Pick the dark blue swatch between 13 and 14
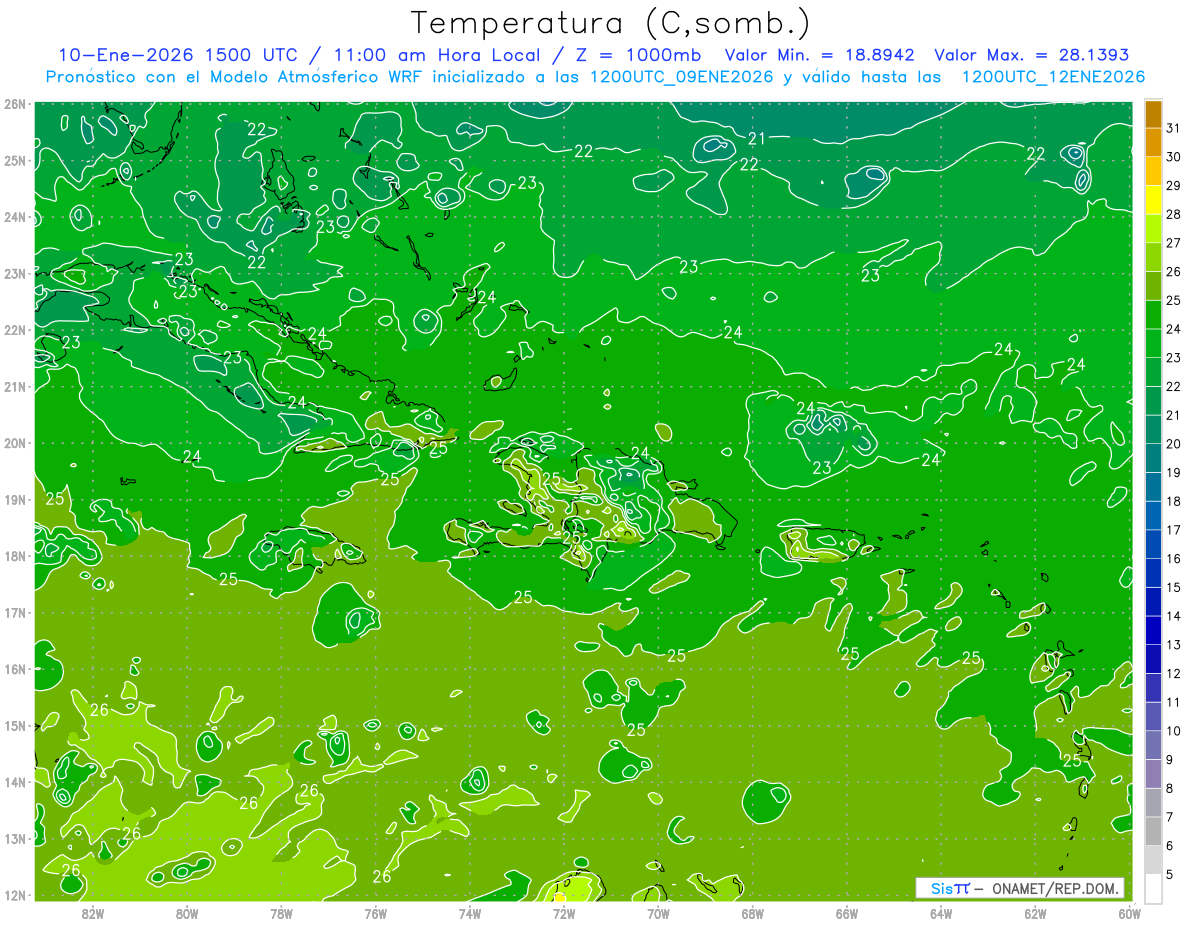1200x927 pixels. (1153, 630)
